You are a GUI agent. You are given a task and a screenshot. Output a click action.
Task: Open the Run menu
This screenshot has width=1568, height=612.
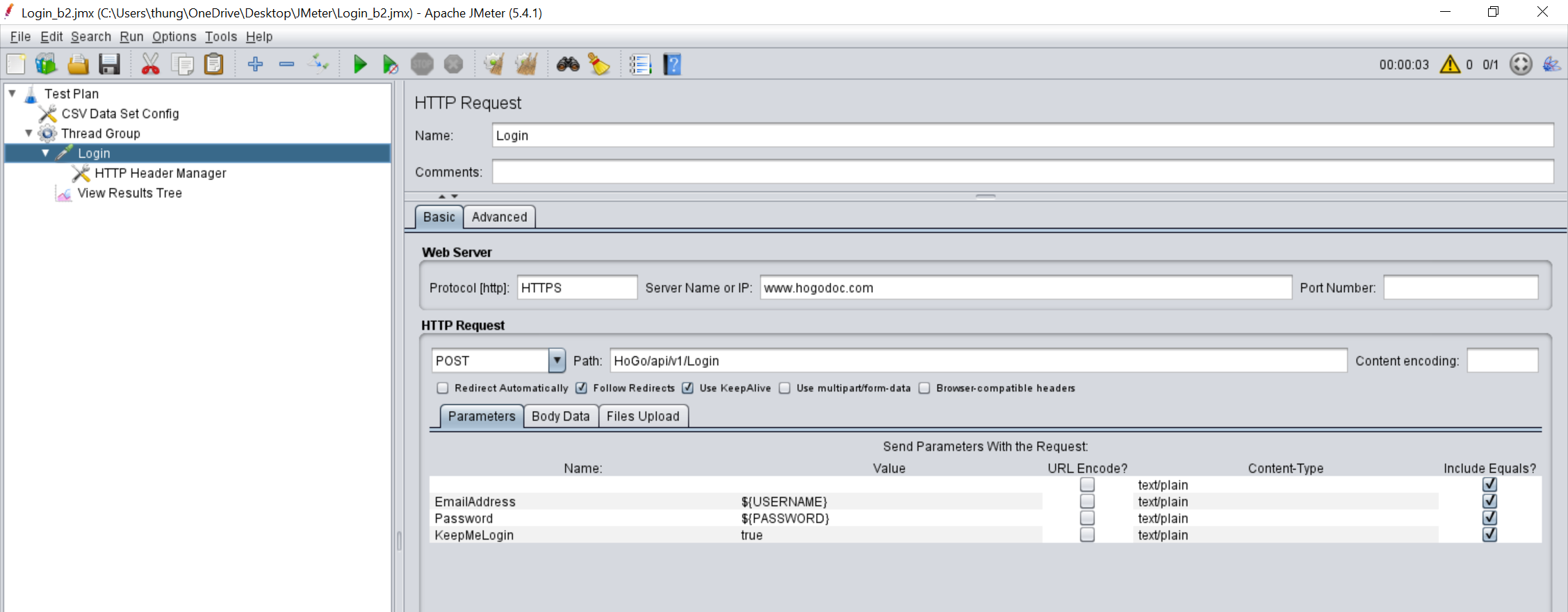tap(131, 37)
